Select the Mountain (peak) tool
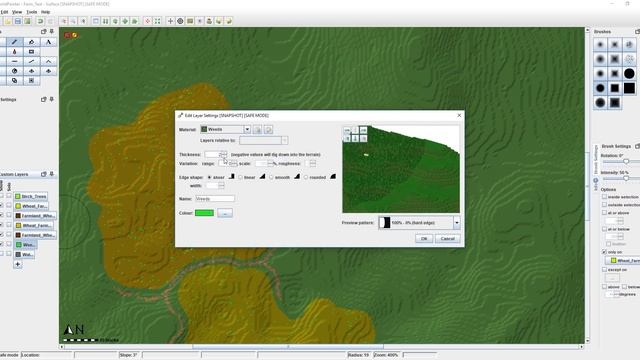Viewport: 640px width, 360px height. pos(48,61)
